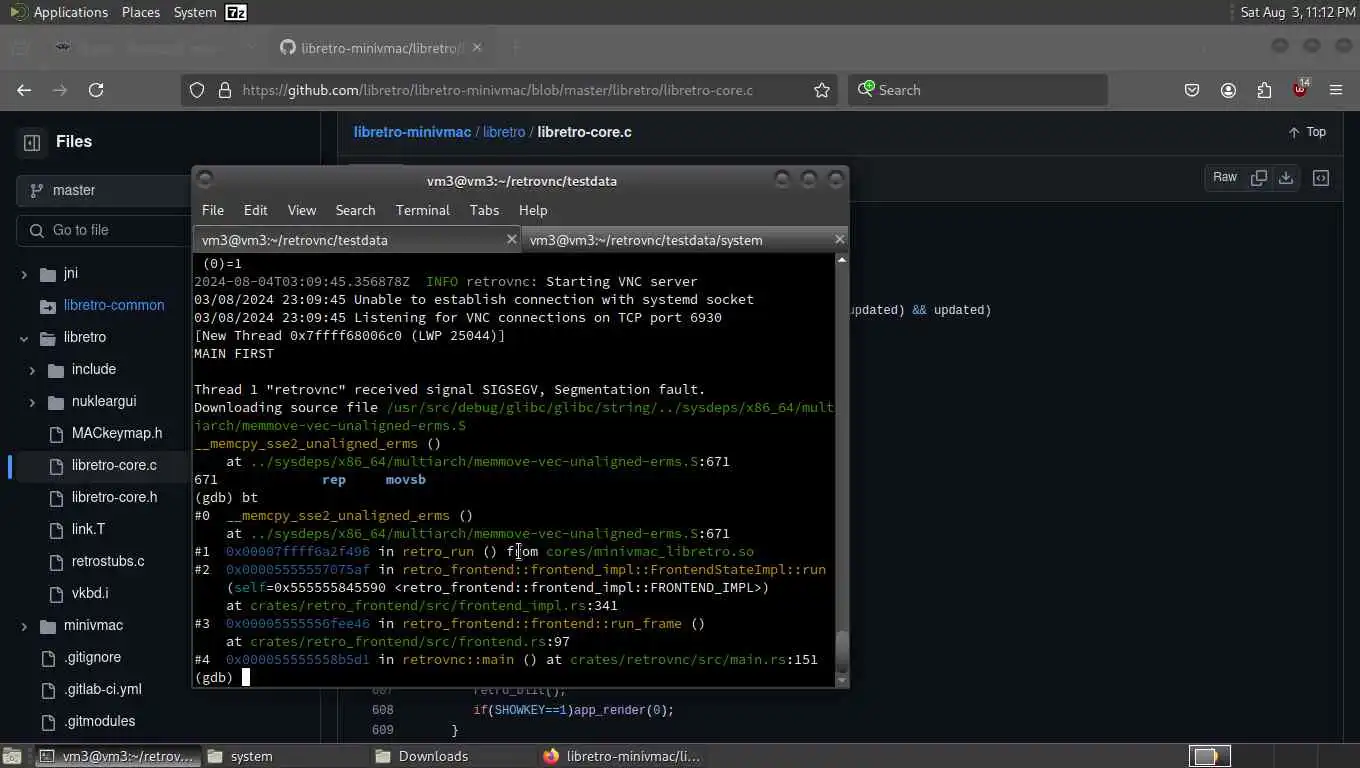1360x768 pixels.
Task: Open .gitmodules in file tree
Action: [x=99, y=722]
